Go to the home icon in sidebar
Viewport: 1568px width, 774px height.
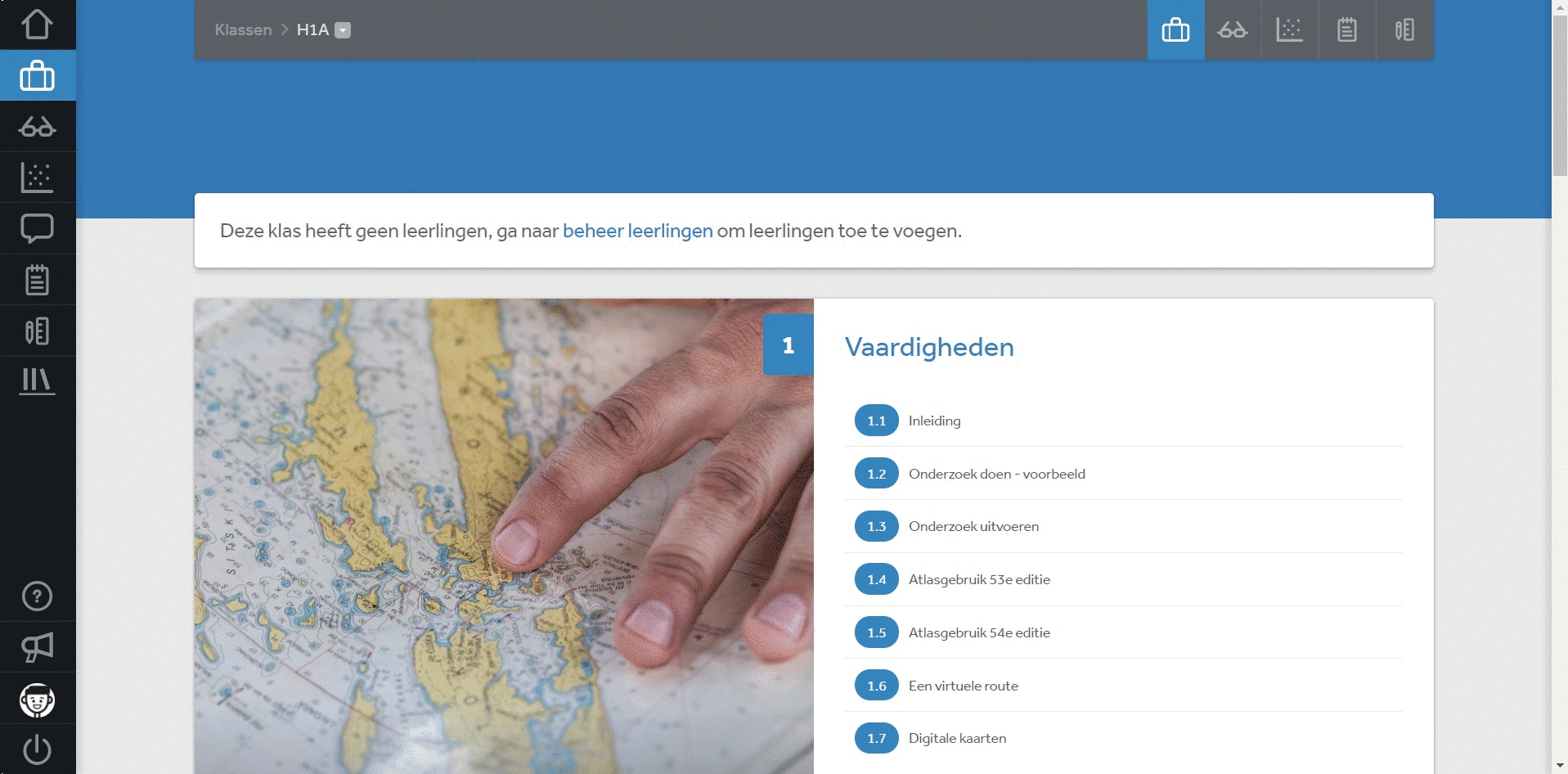tap(38, 24)
